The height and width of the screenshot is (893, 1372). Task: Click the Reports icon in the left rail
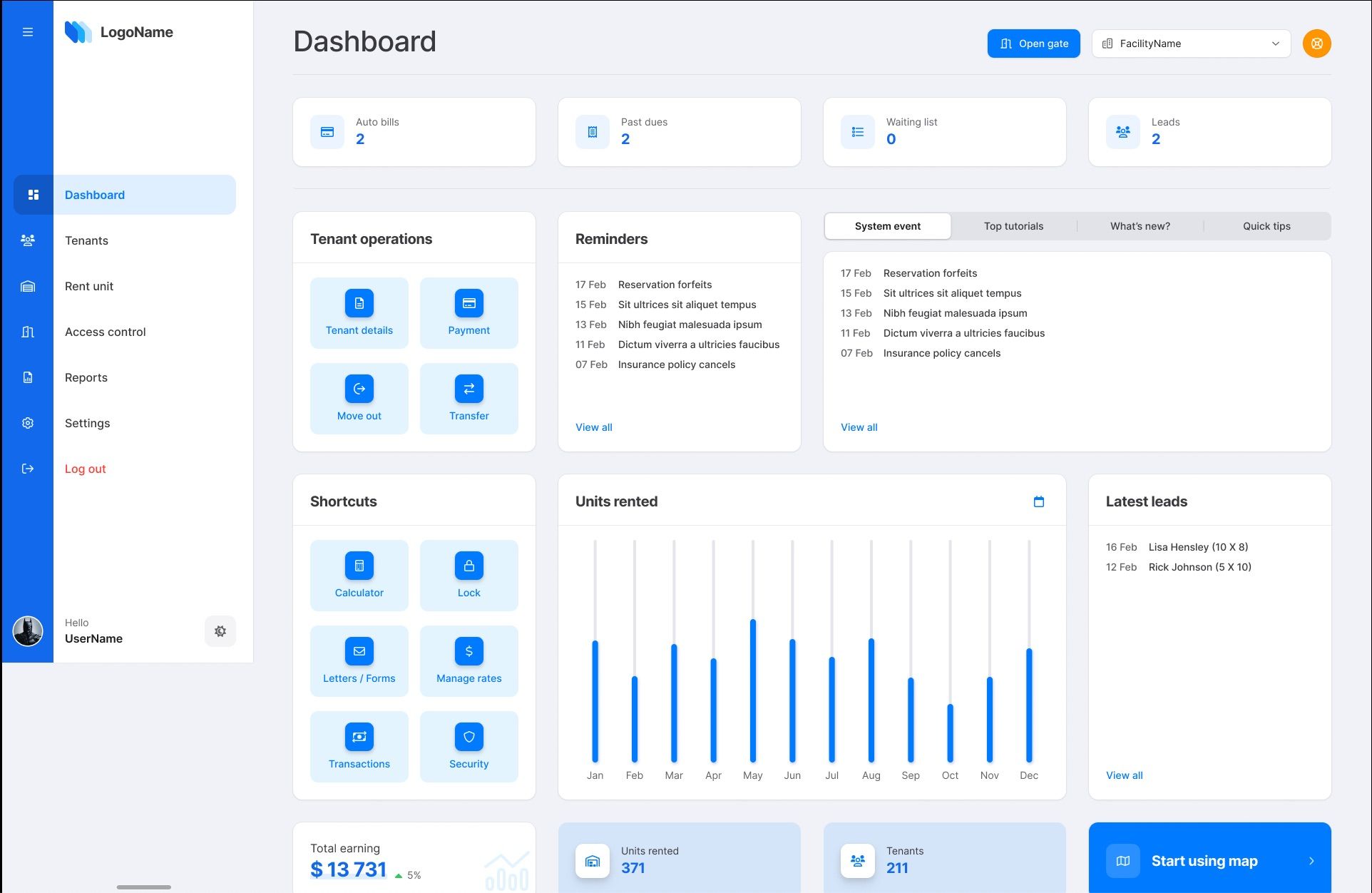(28, 377)
